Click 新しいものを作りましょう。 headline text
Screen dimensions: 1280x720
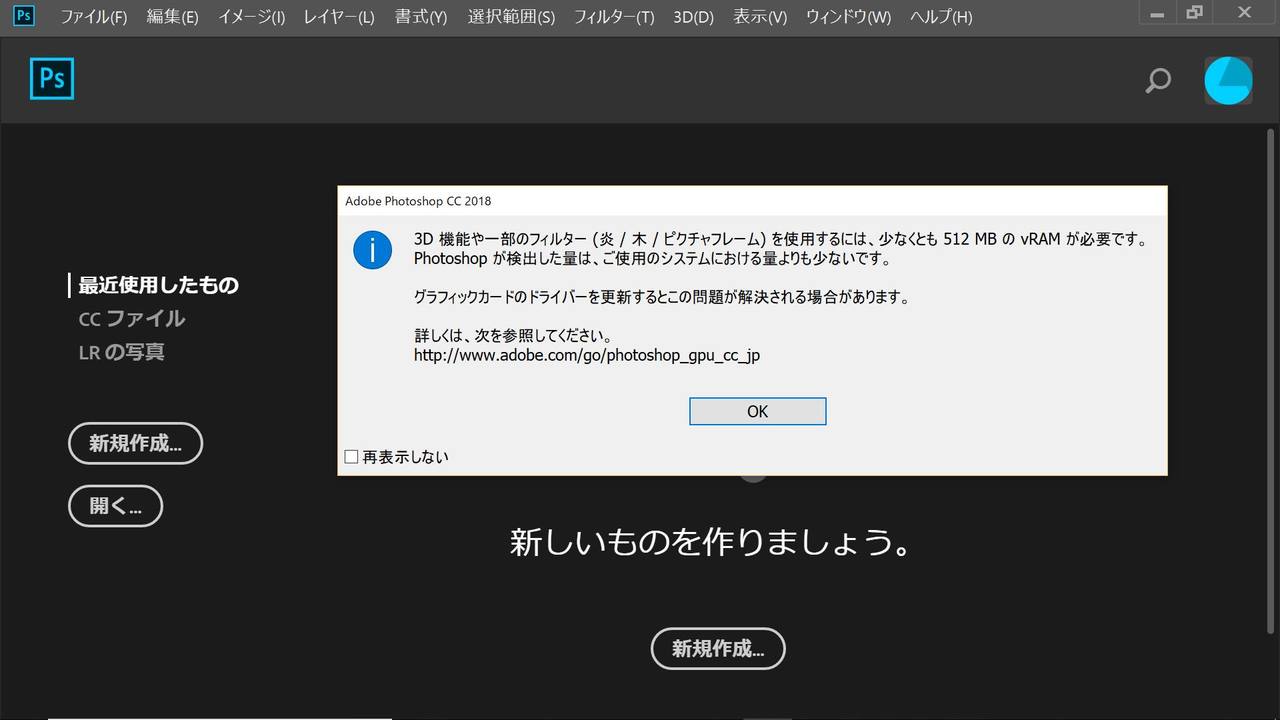coord(711,542)
